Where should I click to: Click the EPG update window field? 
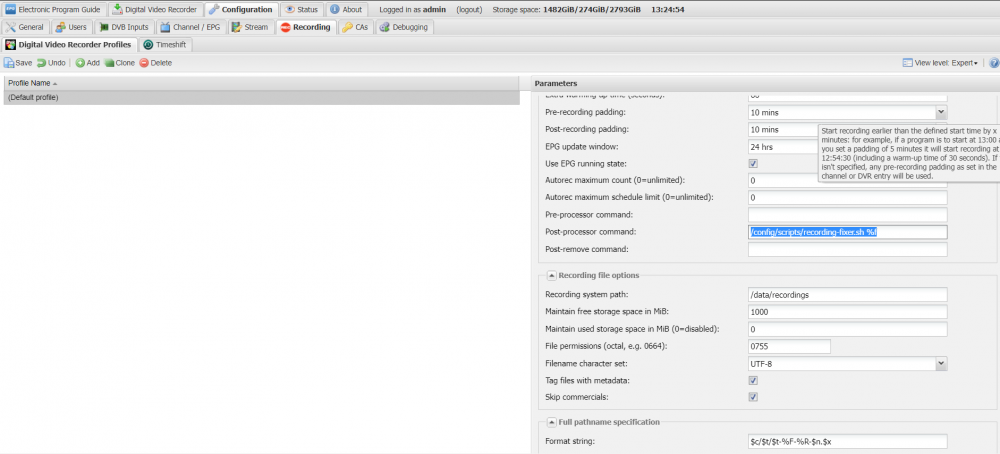783,147
